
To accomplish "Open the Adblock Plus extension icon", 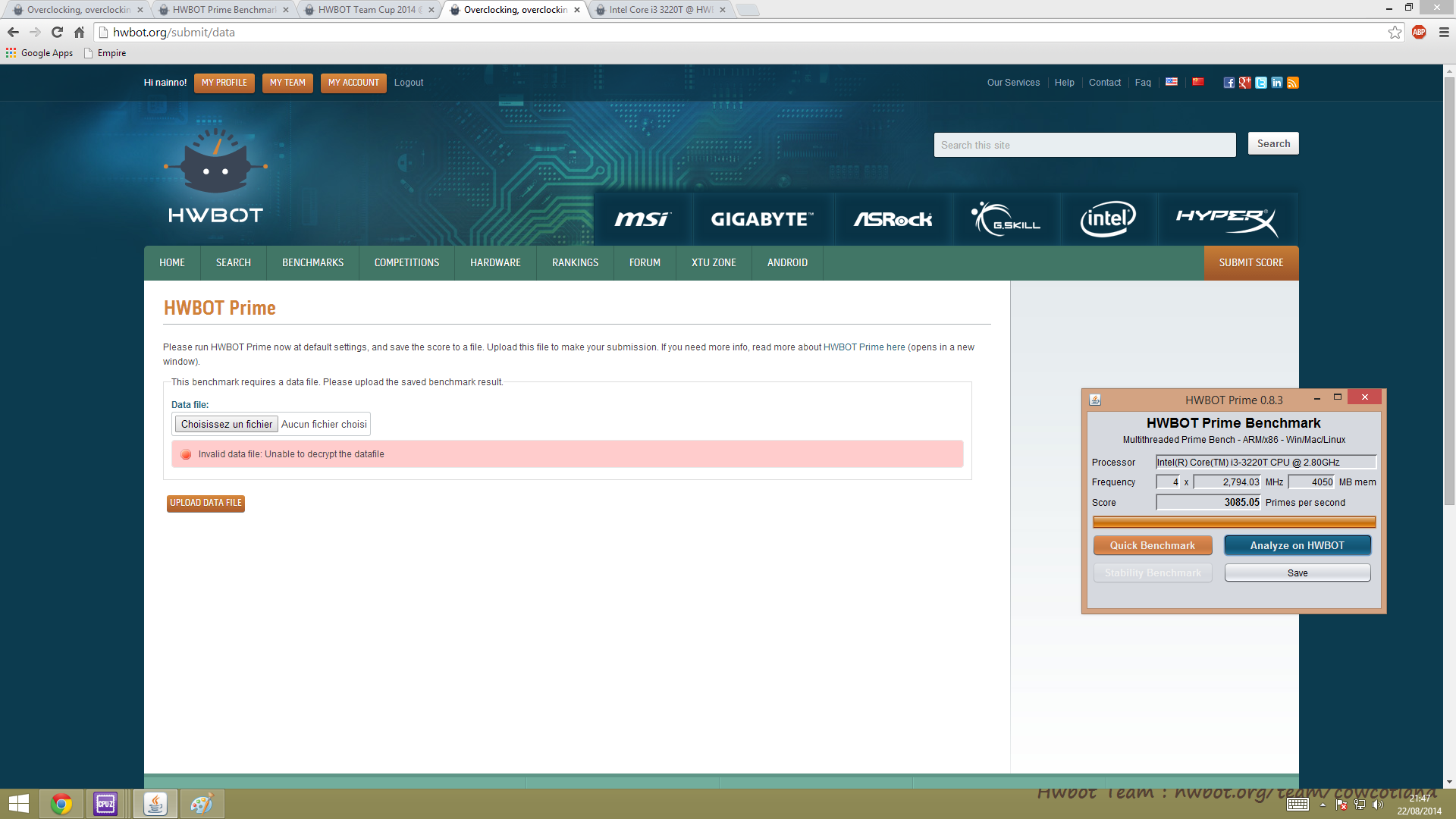I will [1419, 32].
